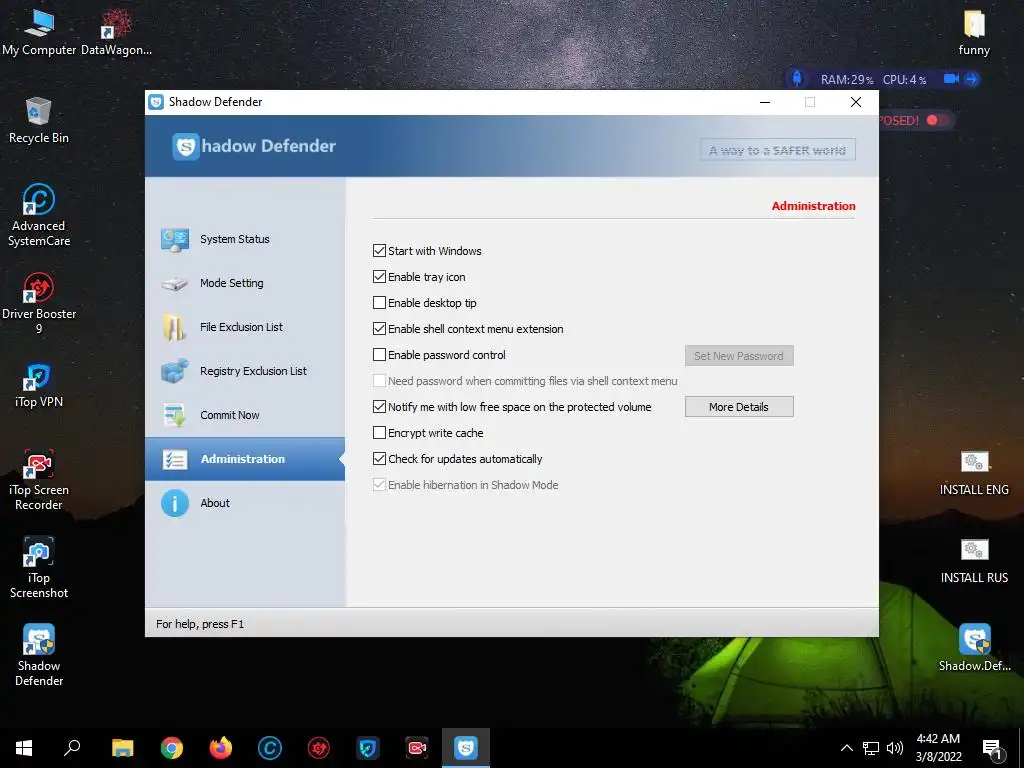Viewport: 1024px width, 768px height.
Task: Check Enable password control
Action: tap(379, 355)
